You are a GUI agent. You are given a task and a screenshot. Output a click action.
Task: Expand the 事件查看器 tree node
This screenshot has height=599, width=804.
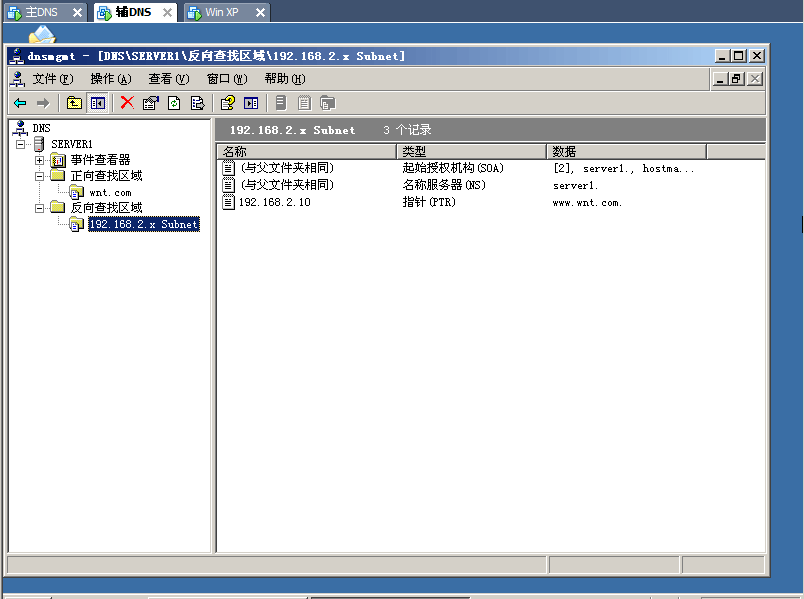[40, 160]
